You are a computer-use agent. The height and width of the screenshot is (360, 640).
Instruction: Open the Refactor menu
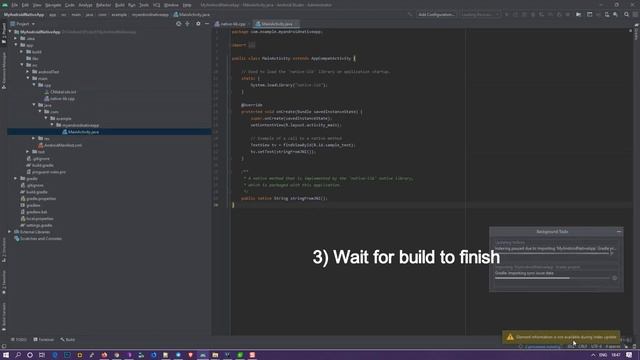103,5
